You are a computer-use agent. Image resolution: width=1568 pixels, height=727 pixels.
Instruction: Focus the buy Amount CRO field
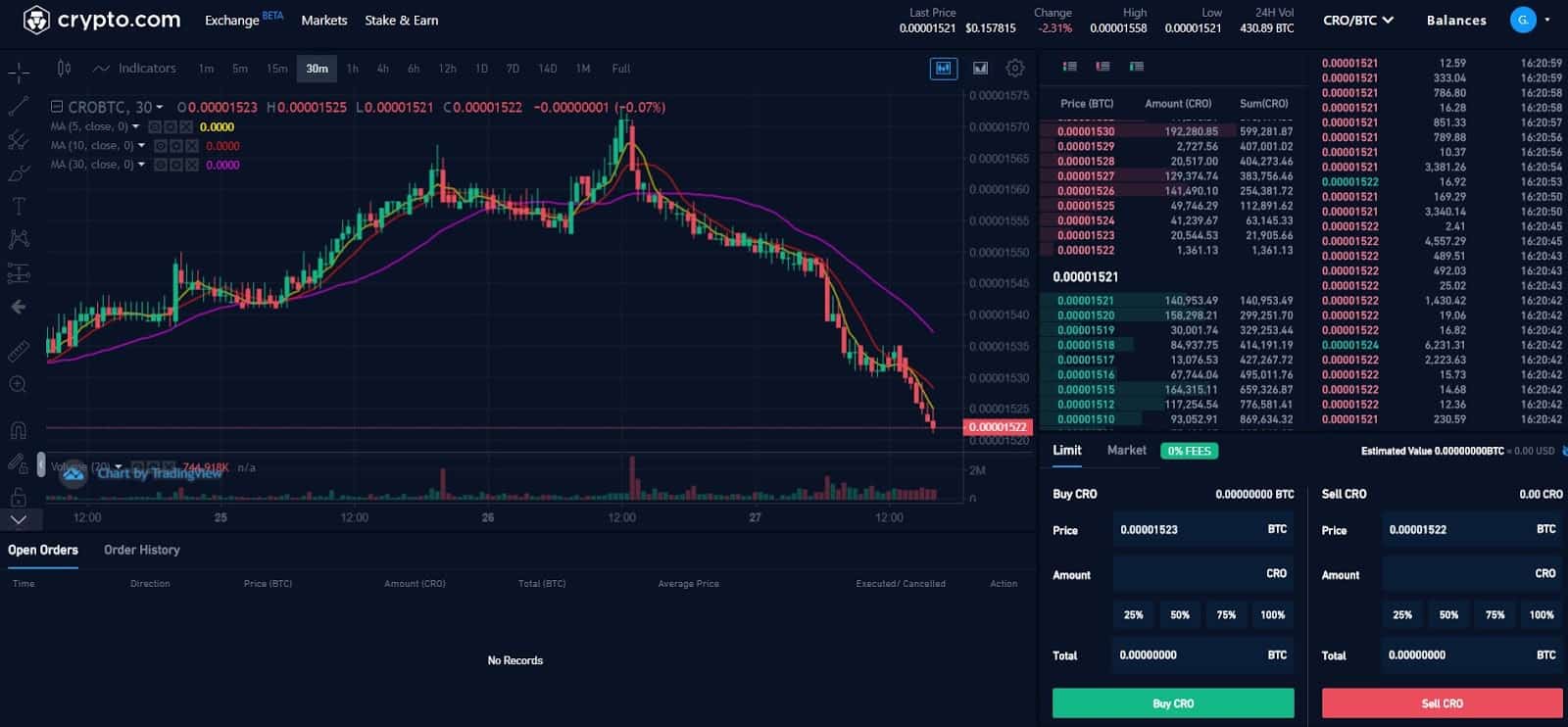point(1203,574)
